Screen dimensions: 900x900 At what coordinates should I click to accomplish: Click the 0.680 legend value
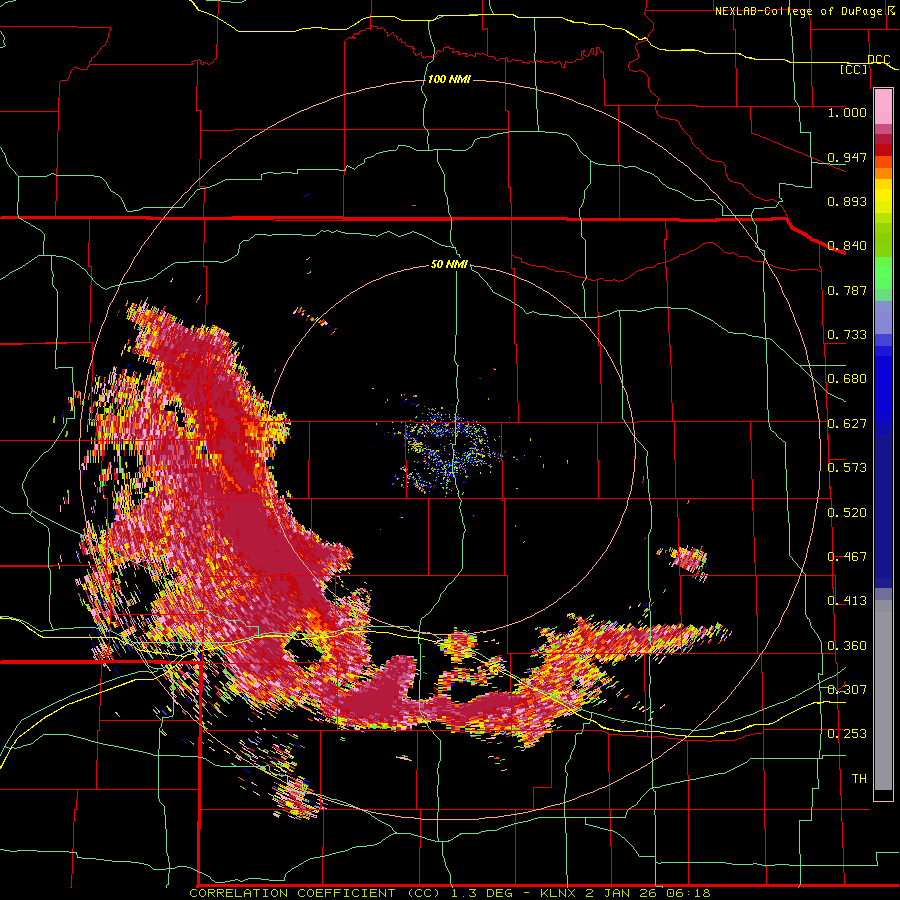[847, 379]
